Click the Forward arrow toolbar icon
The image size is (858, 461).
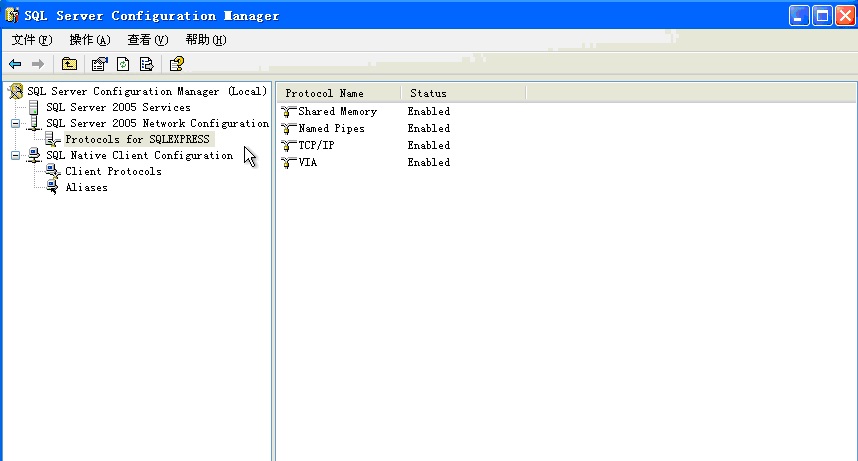click(38, 64)
